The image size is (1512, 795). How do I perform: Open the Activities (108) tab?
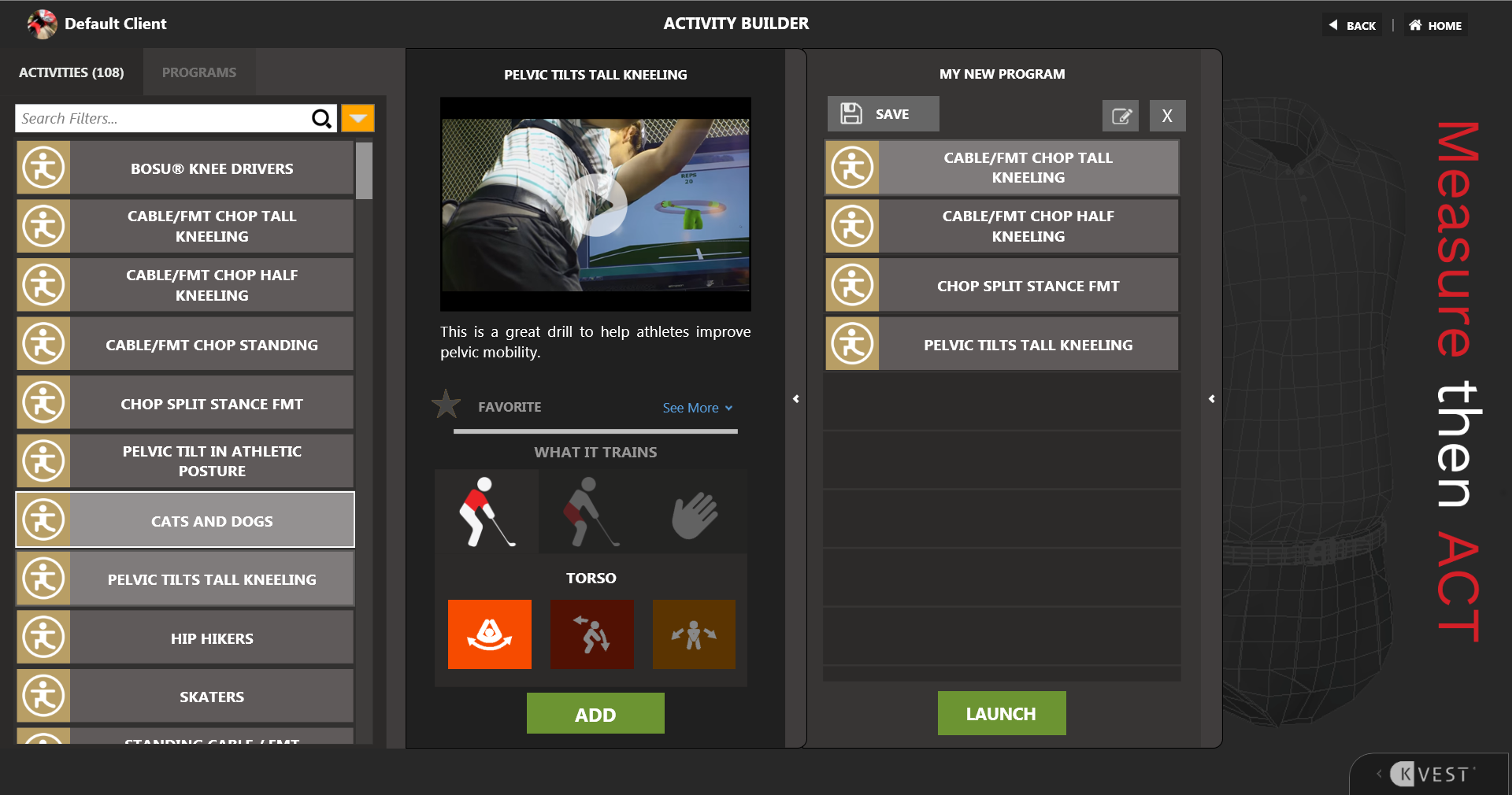72,72
